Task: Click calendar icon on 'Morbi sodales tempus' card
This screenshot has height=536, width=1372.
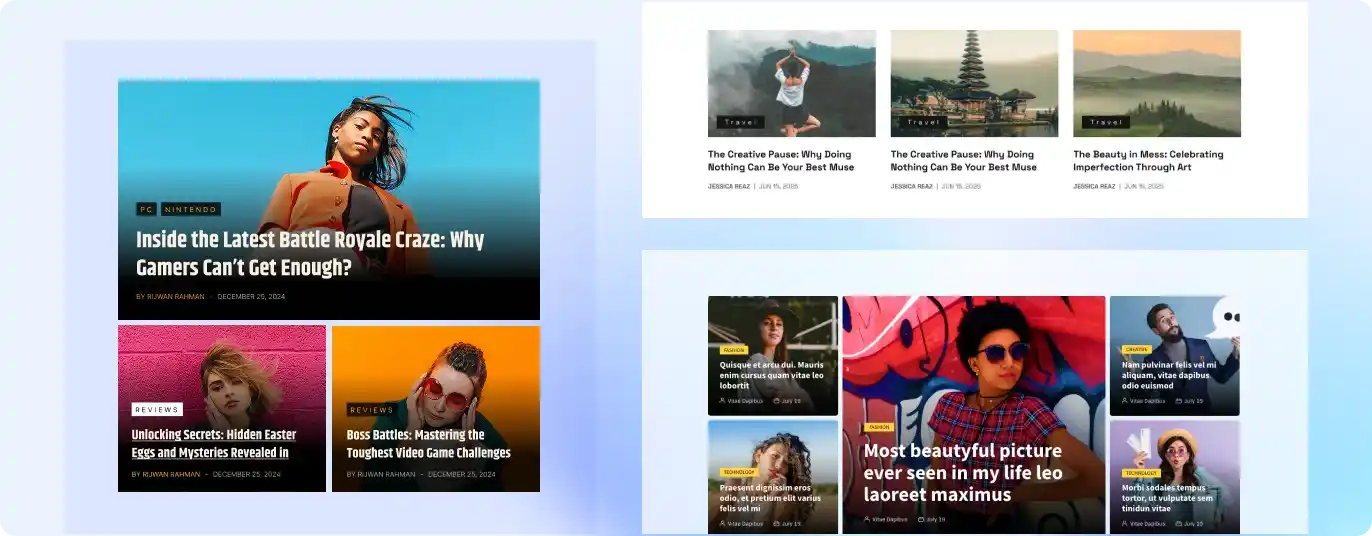Action: [x=1179, y=523]
